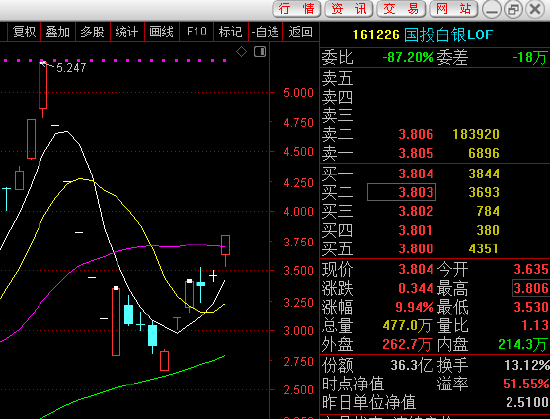Image resolution: width=550 pixels, height=419 pixels.
Task: Click the 返回 back button
Action: 300,32
